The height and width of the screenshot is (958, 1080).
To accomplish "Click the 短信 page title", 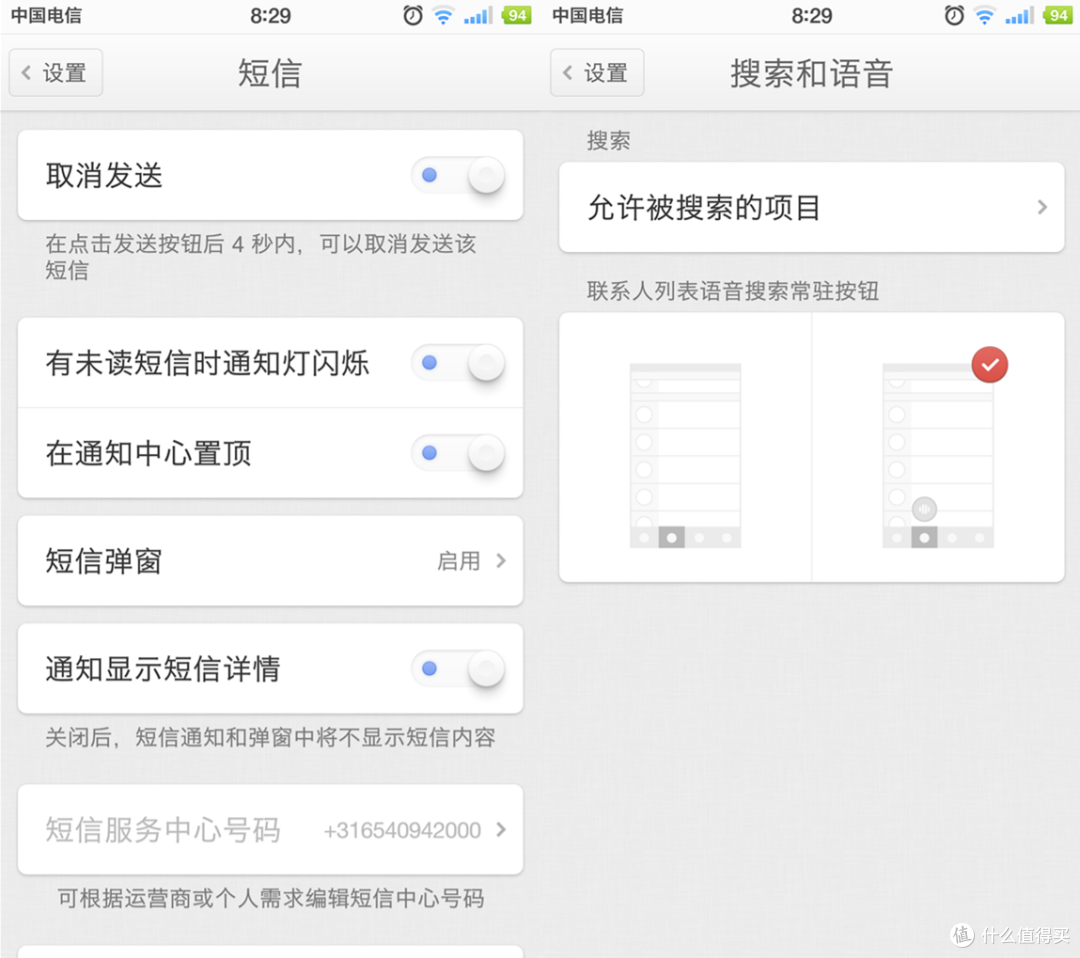I will [x=270, y=73].
